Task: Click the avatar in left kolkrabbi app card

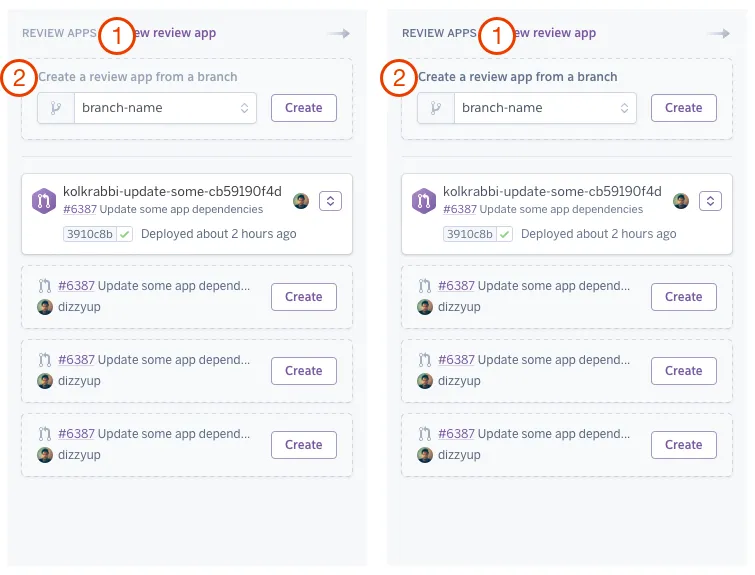Action: 301,201
